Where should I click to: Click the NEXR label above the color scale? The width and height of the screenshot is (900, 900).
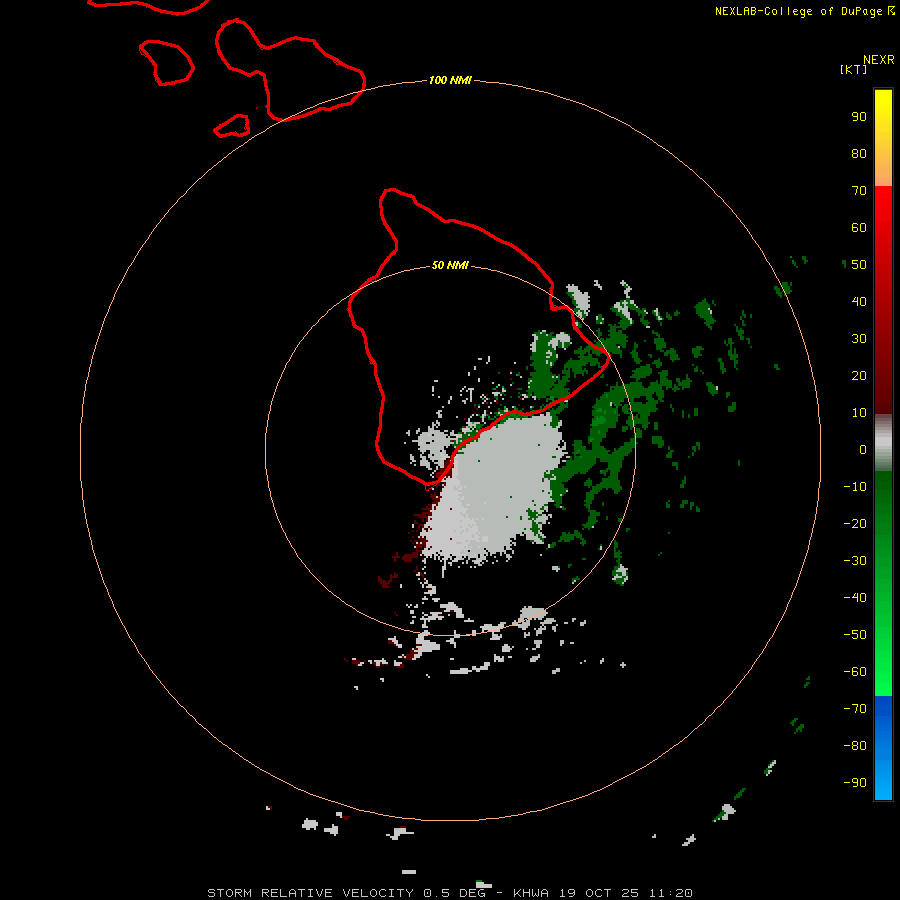(x=879, y=60)
